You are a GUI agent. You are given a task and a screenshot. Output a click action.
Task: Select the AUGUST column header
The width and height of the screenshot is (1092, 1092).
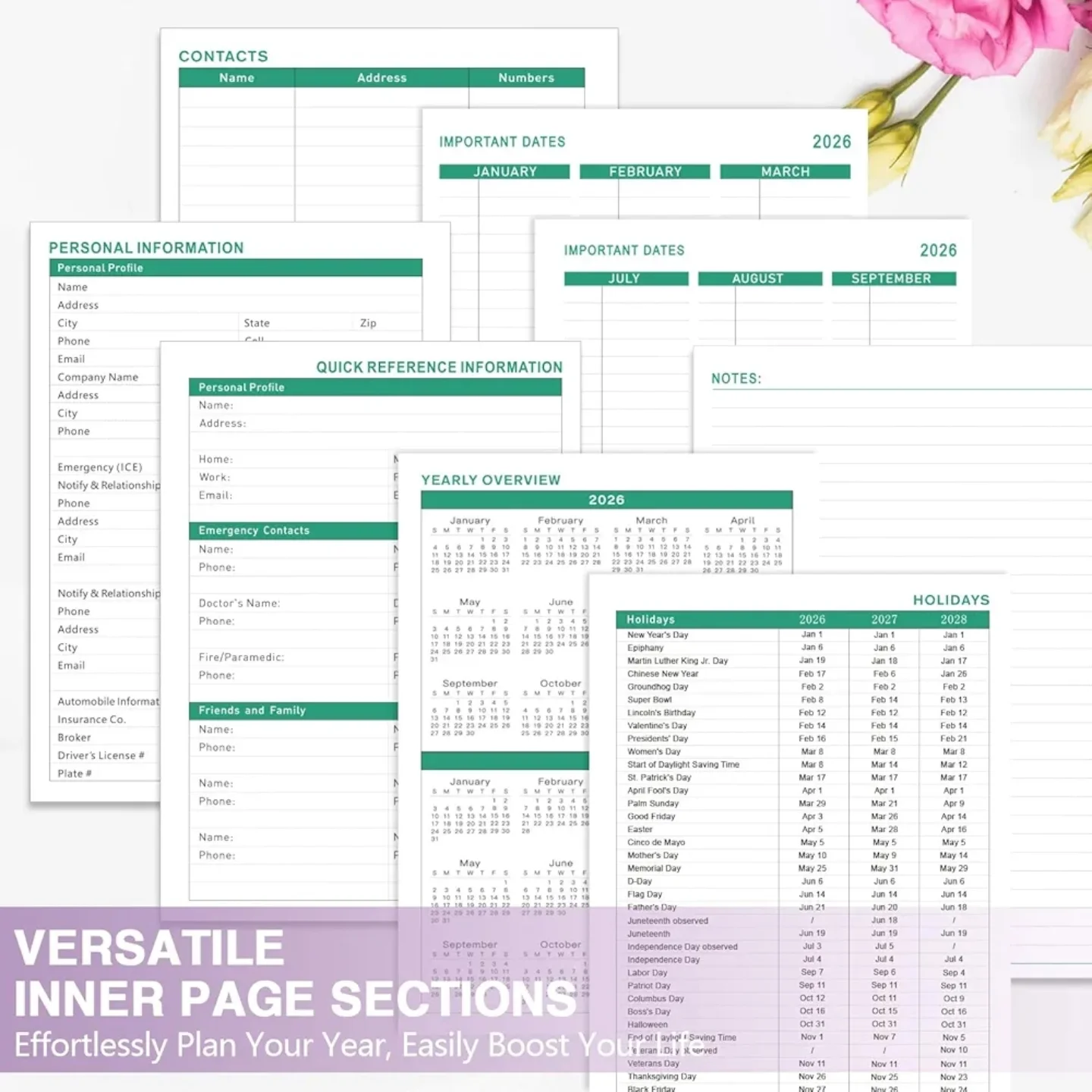pos(758,279)
